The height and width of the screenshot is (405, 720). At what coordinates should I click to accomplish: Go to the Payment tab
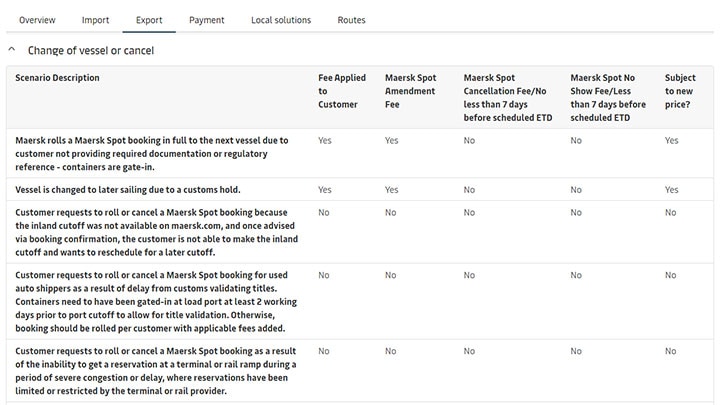207,20
